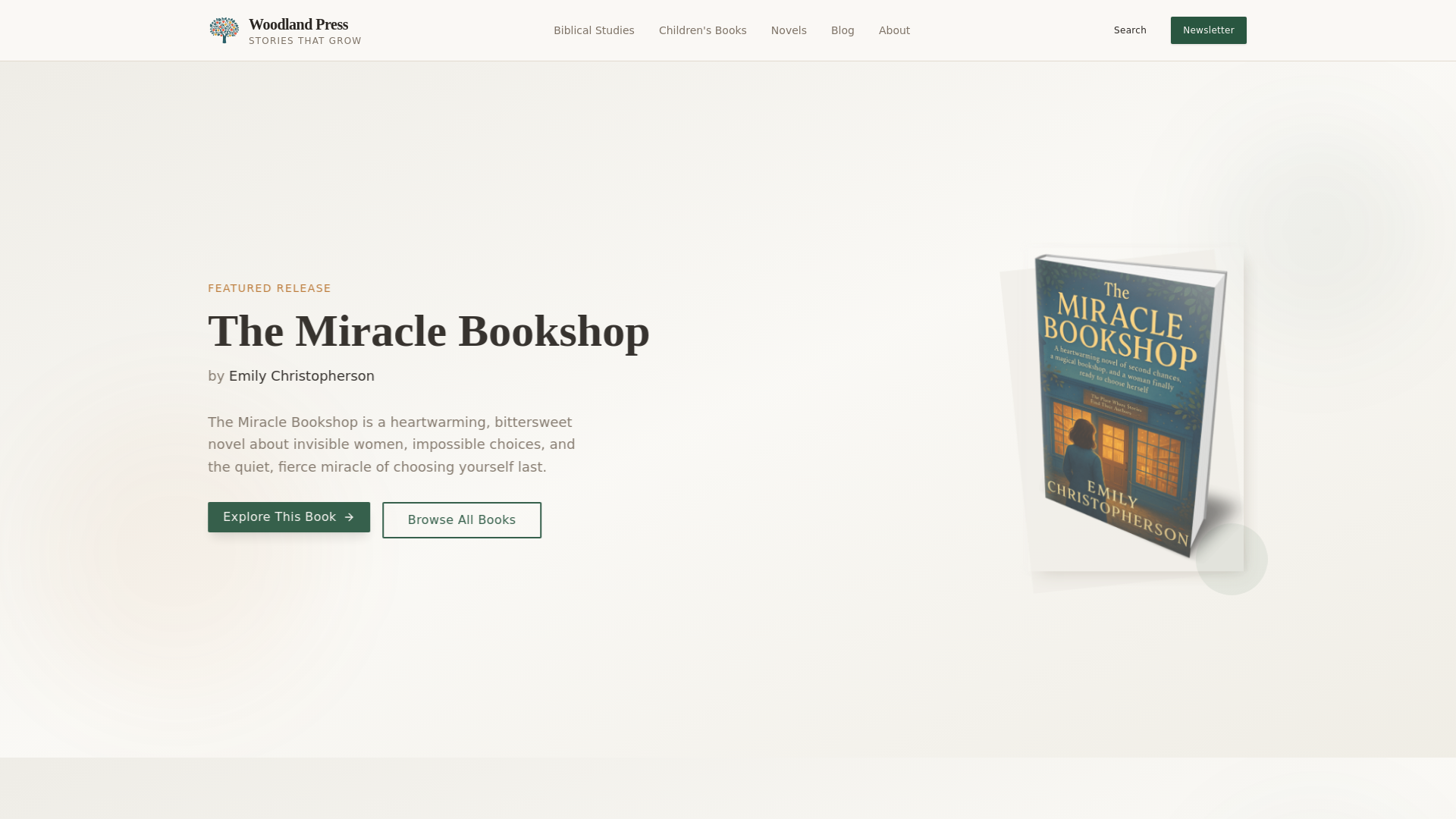This screenshot has width=1456, height=819.
Task: Click The Miracle Bookshop headline
Action: [428, 331]
